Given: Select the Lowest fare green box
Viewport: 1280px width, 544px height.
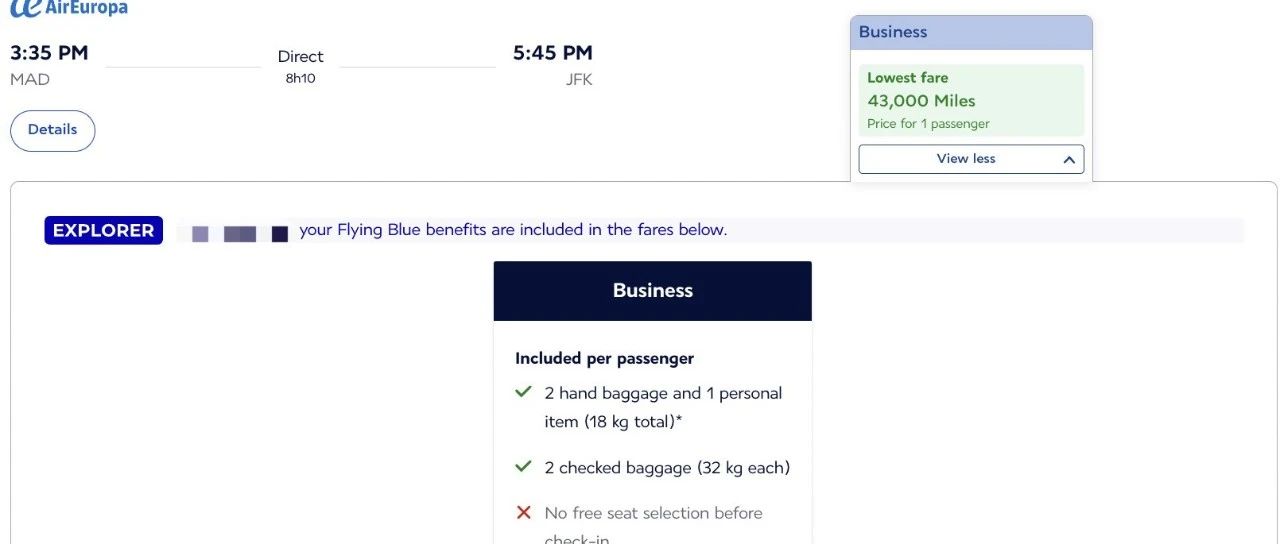Looking at the screenshot, I should [970, 100].
